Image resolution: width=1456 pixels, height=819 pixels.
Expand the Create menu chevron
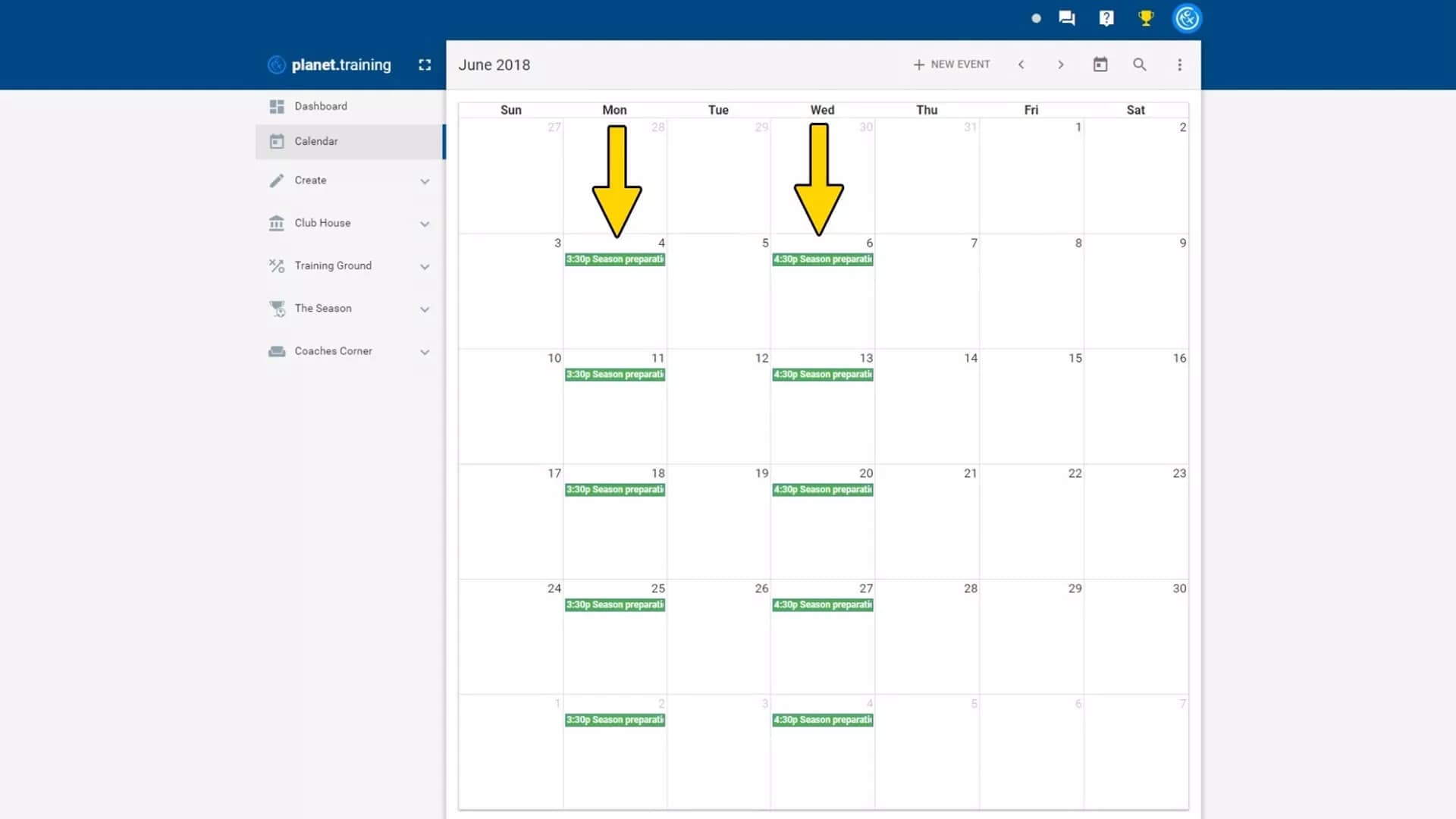pyautogui.click(x=425, y=181)
